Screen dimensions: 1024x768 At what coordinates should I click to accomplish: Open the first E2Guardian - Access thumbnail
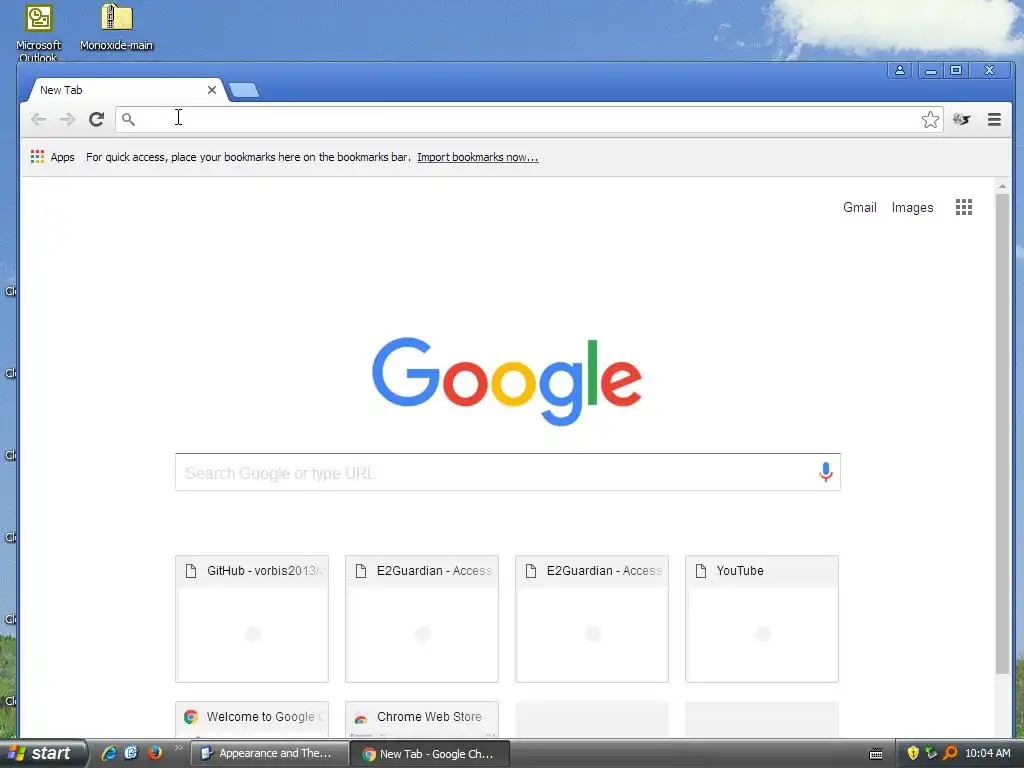click(x=422, y=618)
